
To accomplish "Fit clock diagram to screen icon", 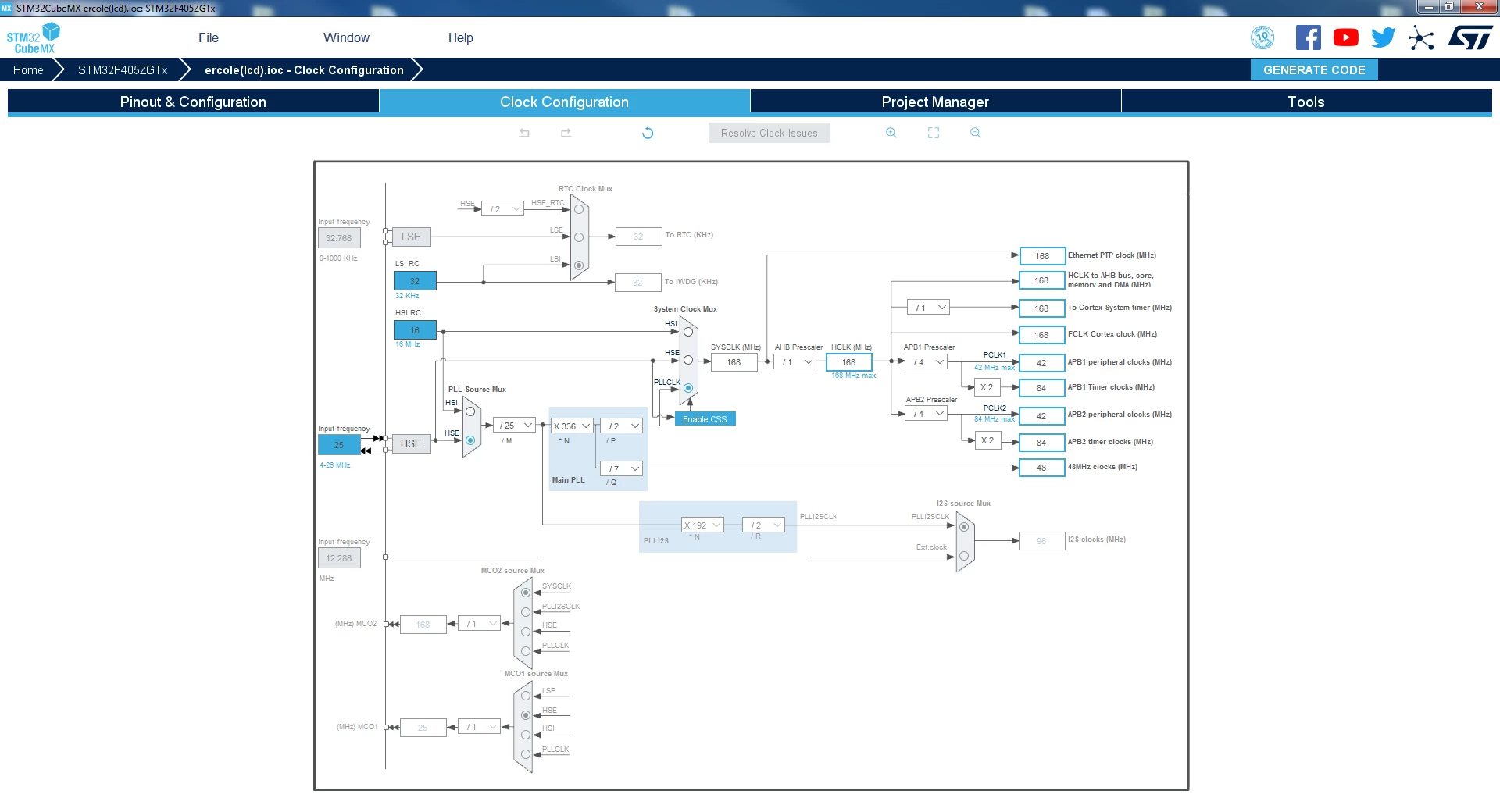I will click(934, 133).
